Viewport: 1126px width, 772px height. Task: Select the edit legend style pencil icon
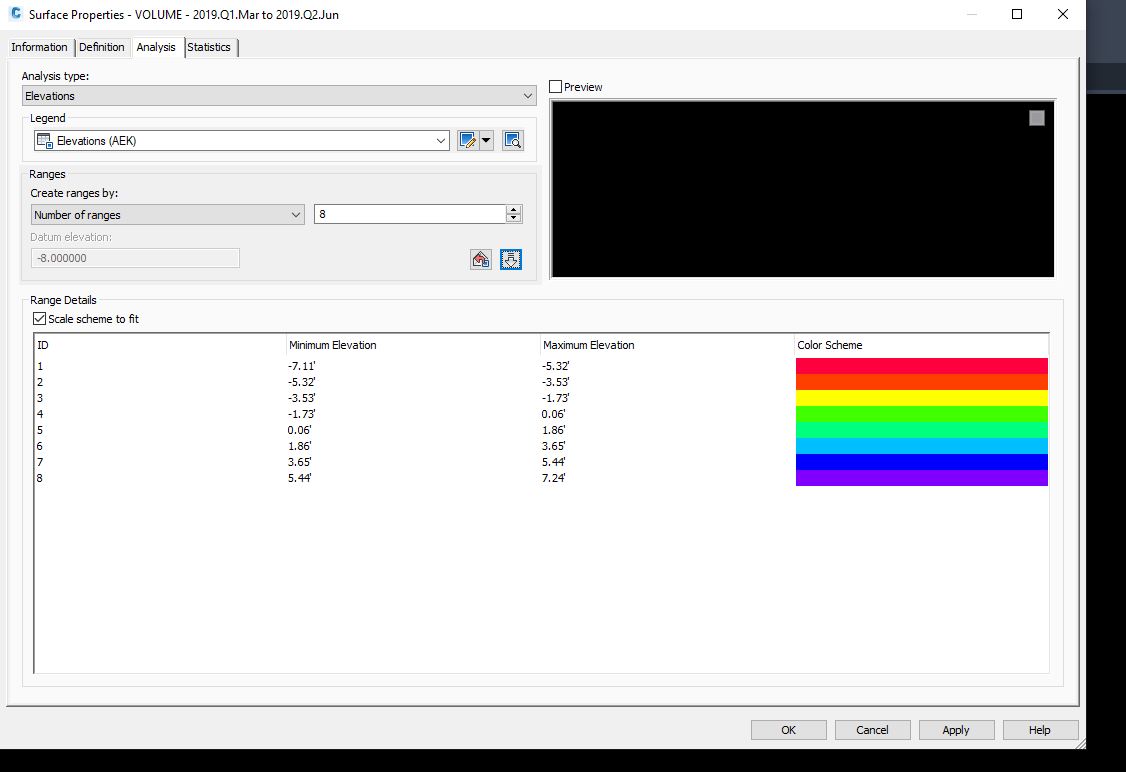click(x=469, y=140)
